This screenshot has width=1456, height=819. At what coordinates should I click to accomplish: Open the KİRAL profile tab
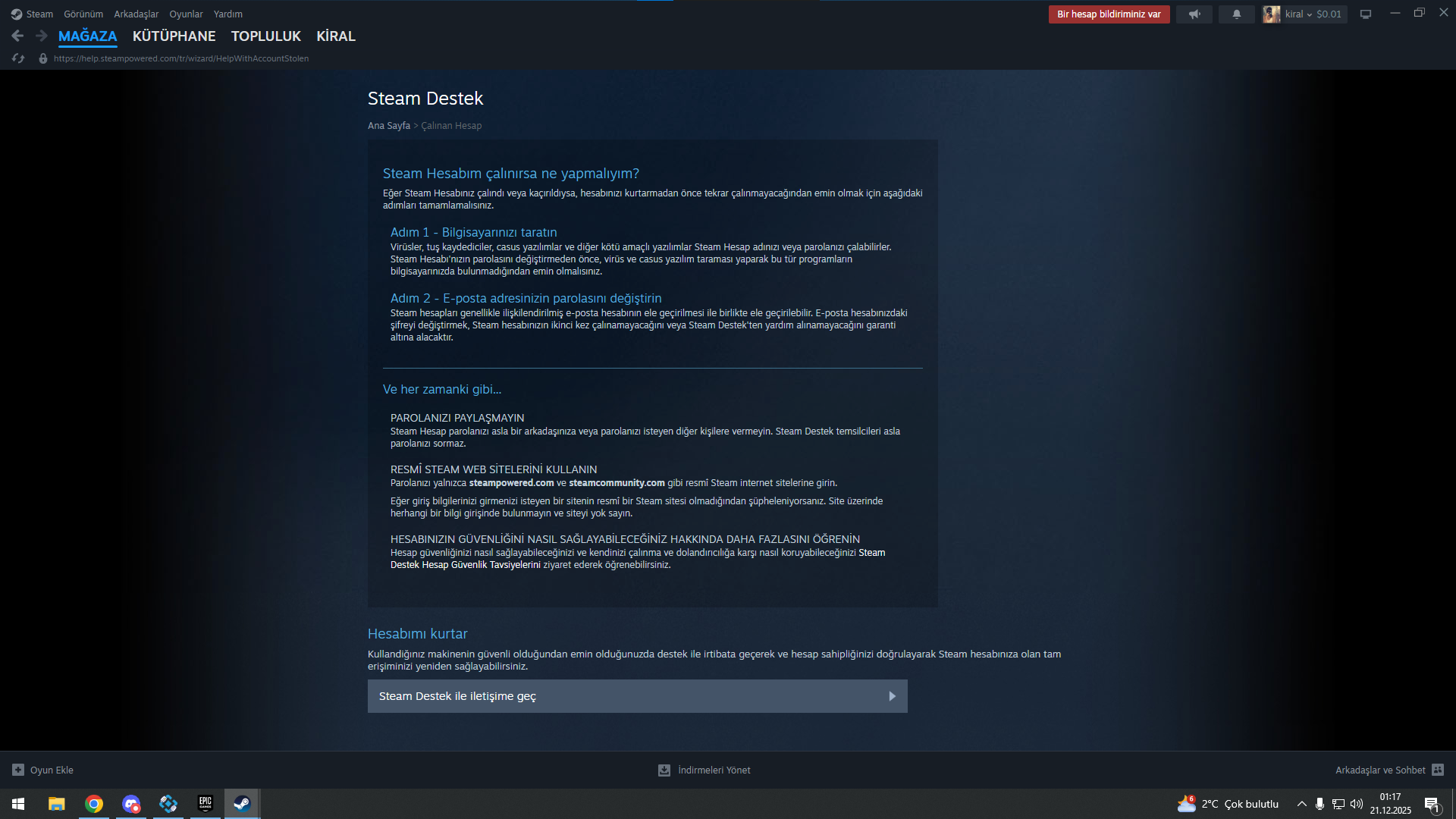tap(336, 36)
